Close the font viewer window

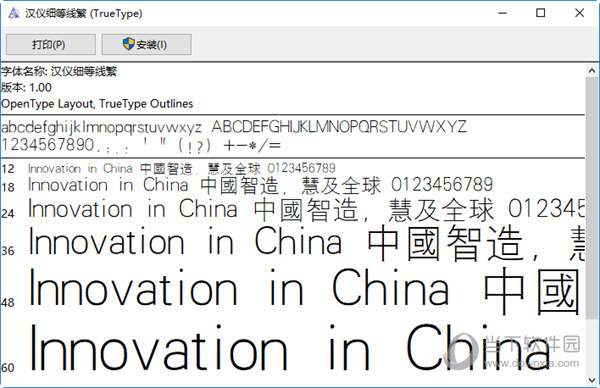(579, 13)
